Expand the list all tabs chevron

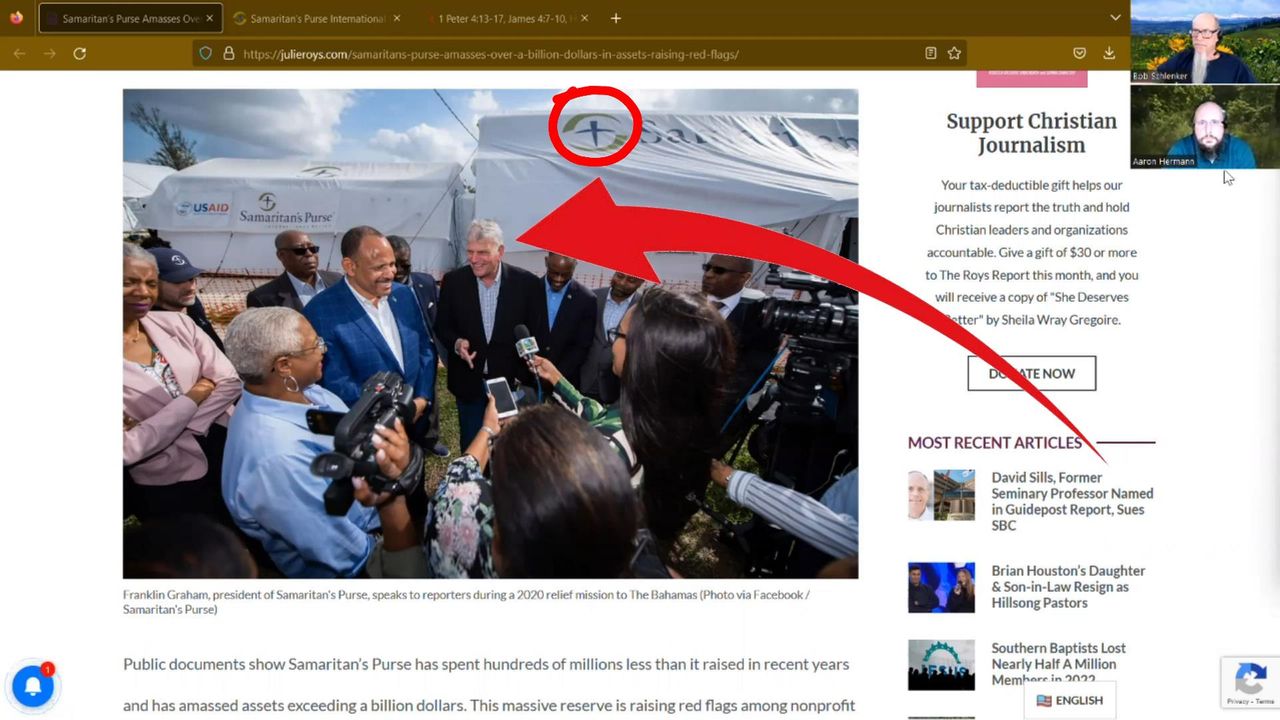(1115, 18)
